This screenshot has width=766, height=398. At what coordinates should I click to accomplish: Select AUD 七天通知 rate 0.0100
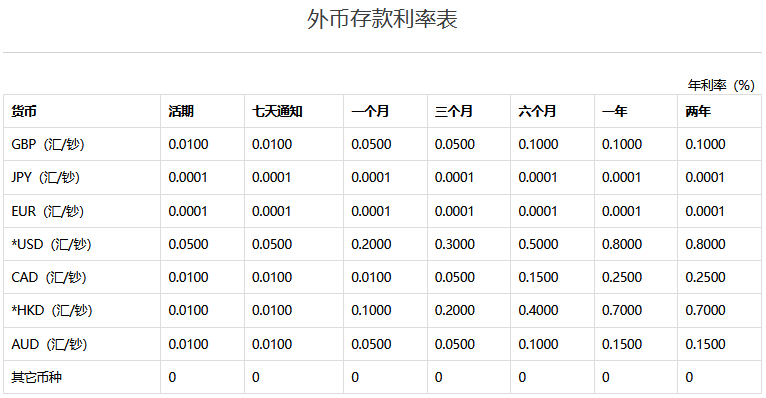(x=272, y=344)
